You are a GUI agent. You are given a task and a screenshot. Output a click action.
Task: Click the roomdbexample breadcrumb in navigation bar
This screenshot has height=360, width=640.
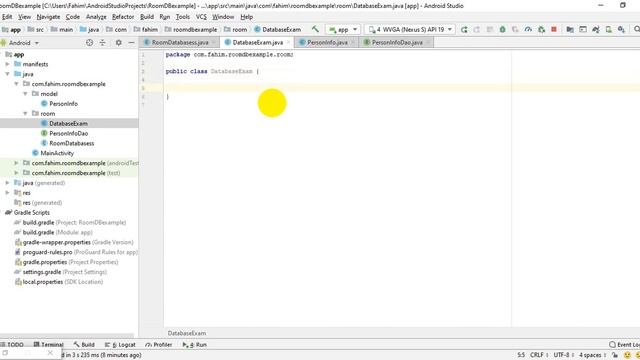[x=191, y=29]
